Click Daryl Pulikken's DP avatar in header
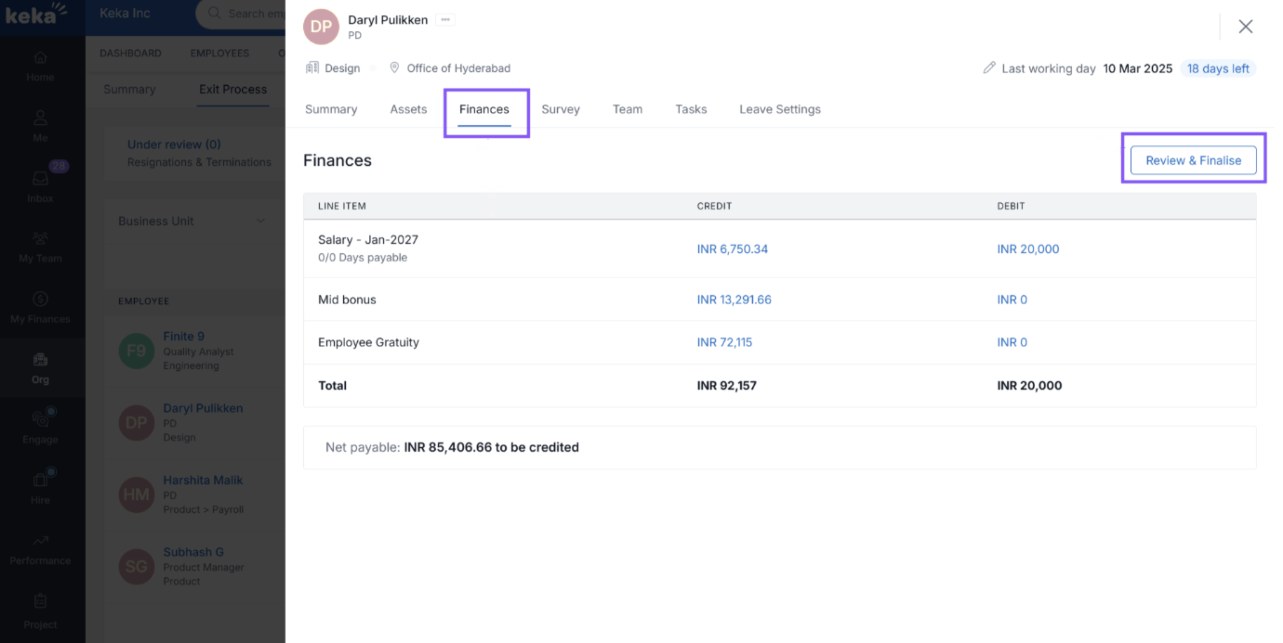 tap(322, 27)
